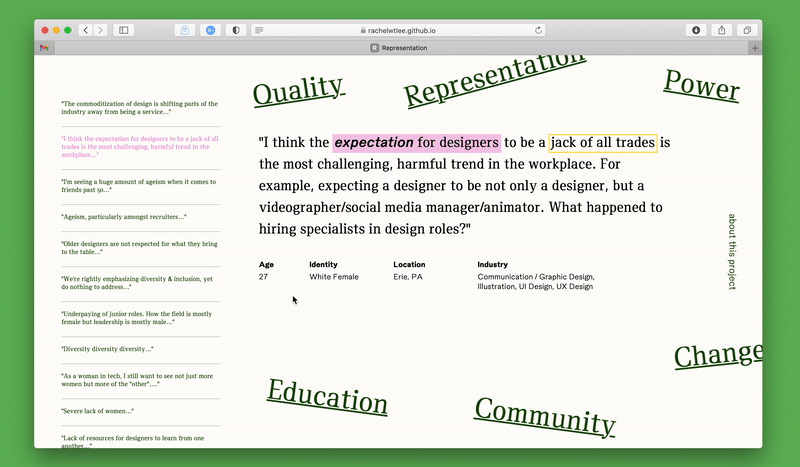The height and width of the screenshot is (467, 800).
Task: Click the 'Identity' column label
Action: click(x=323, y=264)
